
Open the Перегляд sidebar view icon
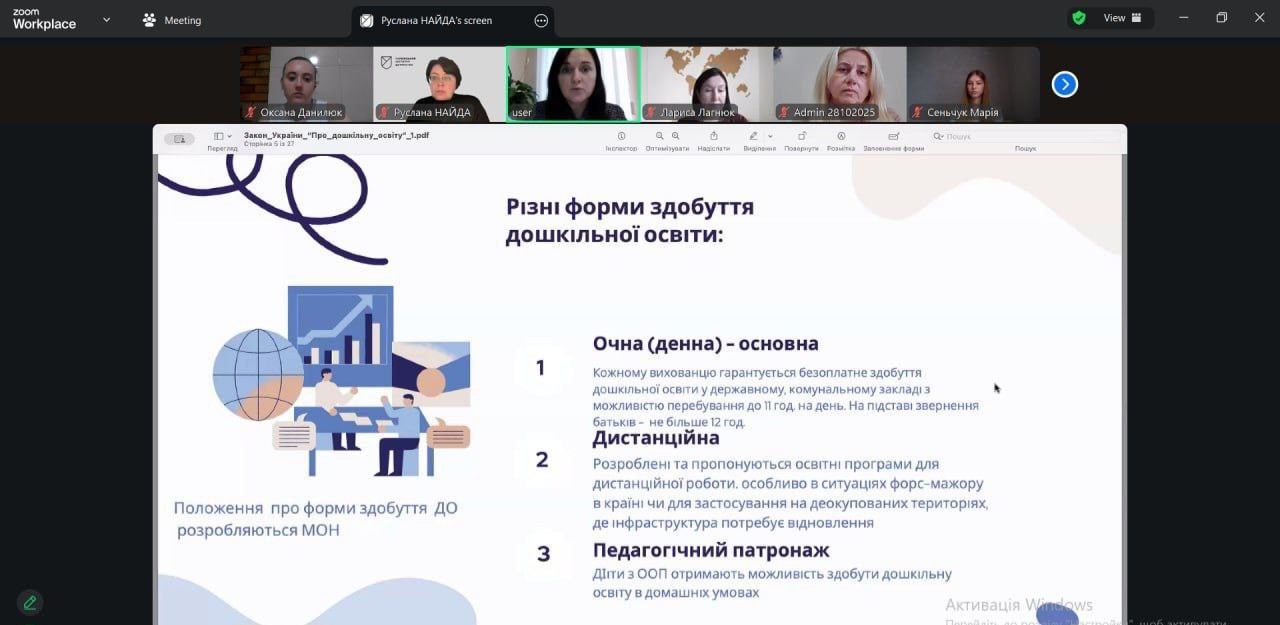218,136
